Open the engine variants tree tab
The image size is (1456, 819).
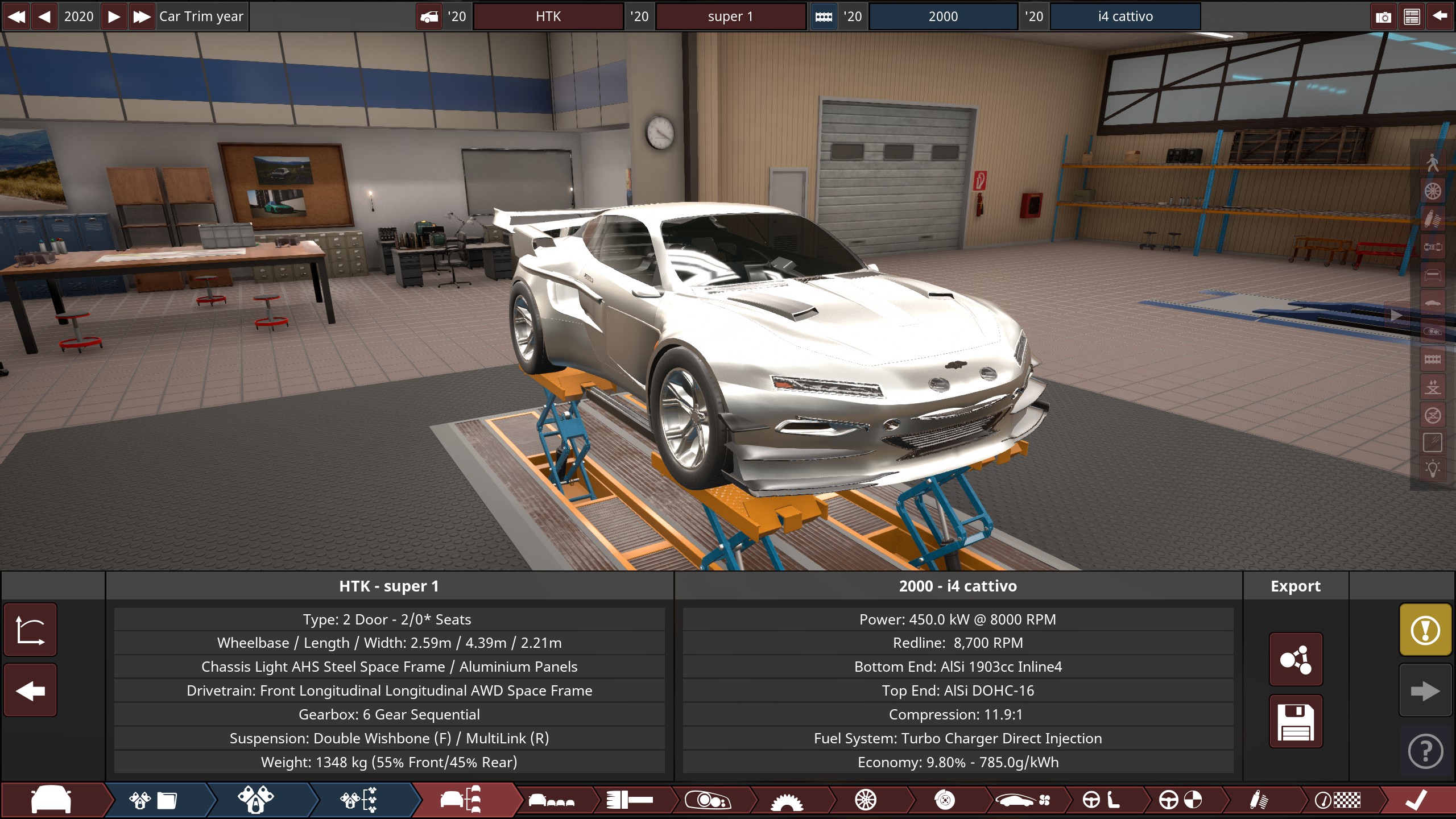[358, 800]
